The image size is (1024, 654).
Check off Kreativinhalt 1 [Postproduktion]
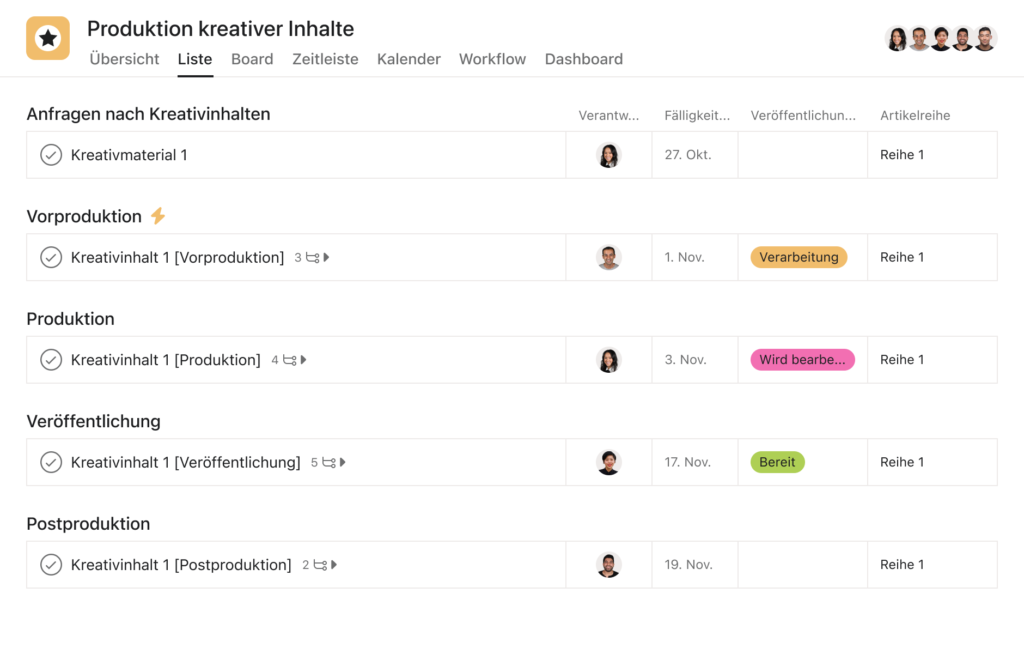click(x=51, y=565)
